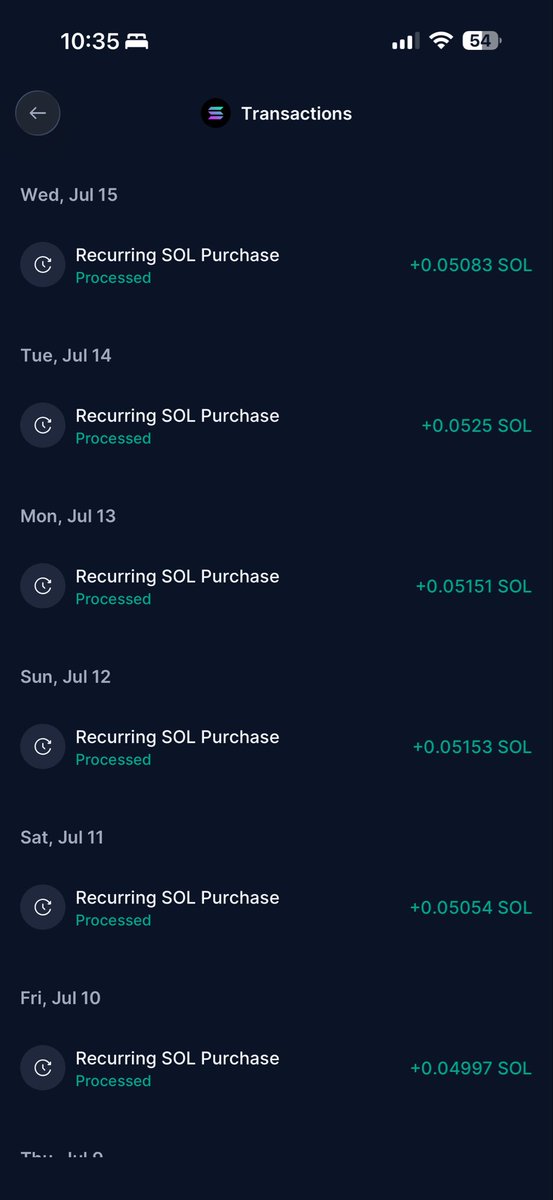
Task: Tap recurring clock icon for Jul 10
Action: [x=43, y=1068]
